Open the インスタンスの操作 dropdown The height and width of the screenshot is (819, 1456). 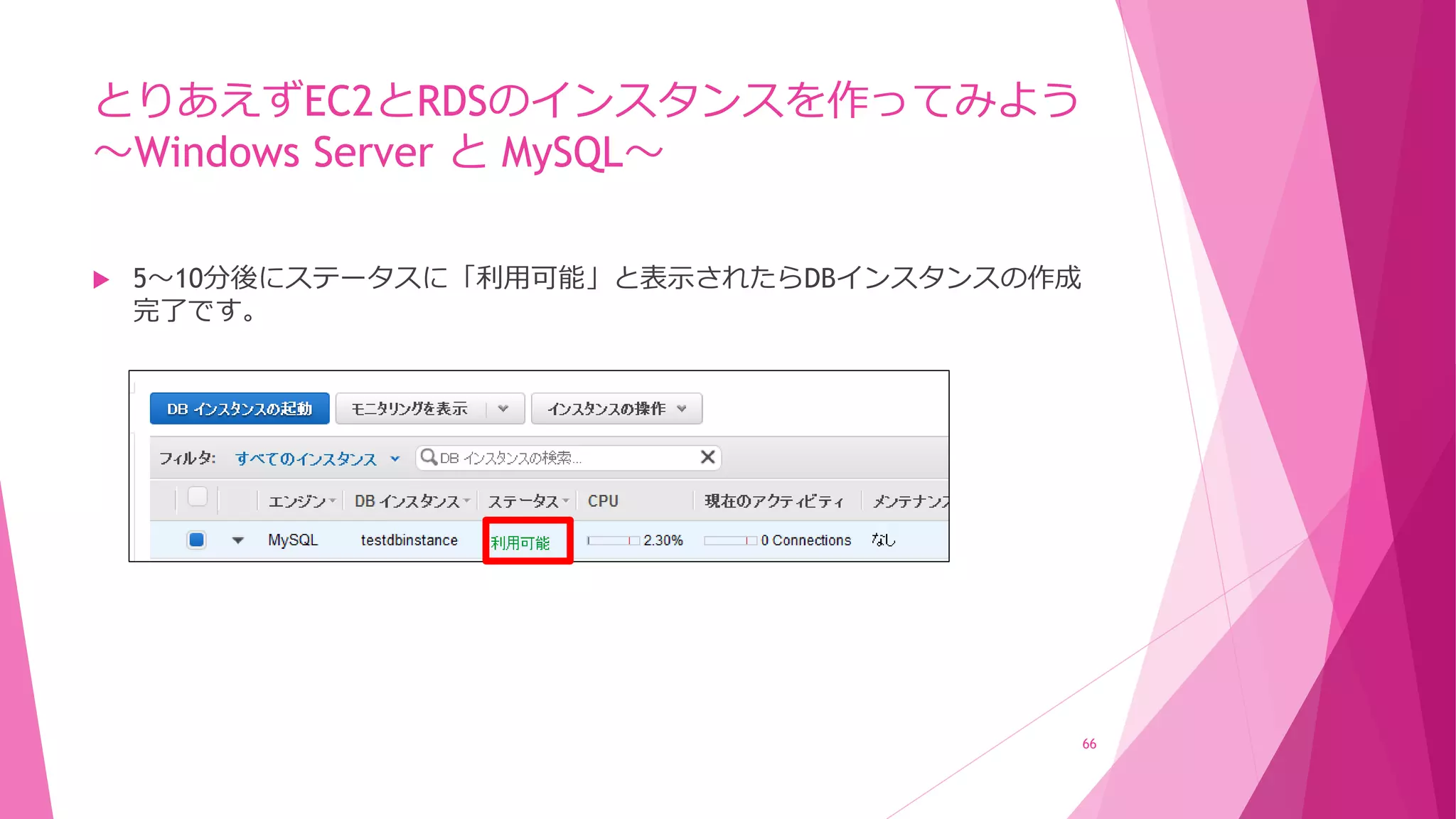616,409
